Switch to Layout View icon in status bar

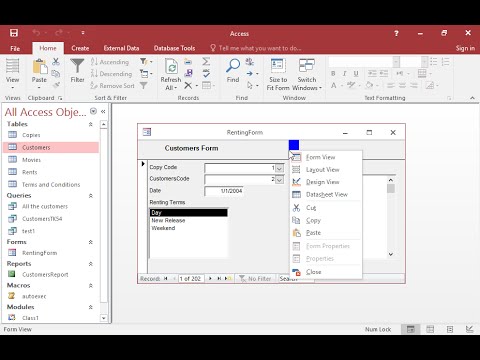[x=450, y=329]
